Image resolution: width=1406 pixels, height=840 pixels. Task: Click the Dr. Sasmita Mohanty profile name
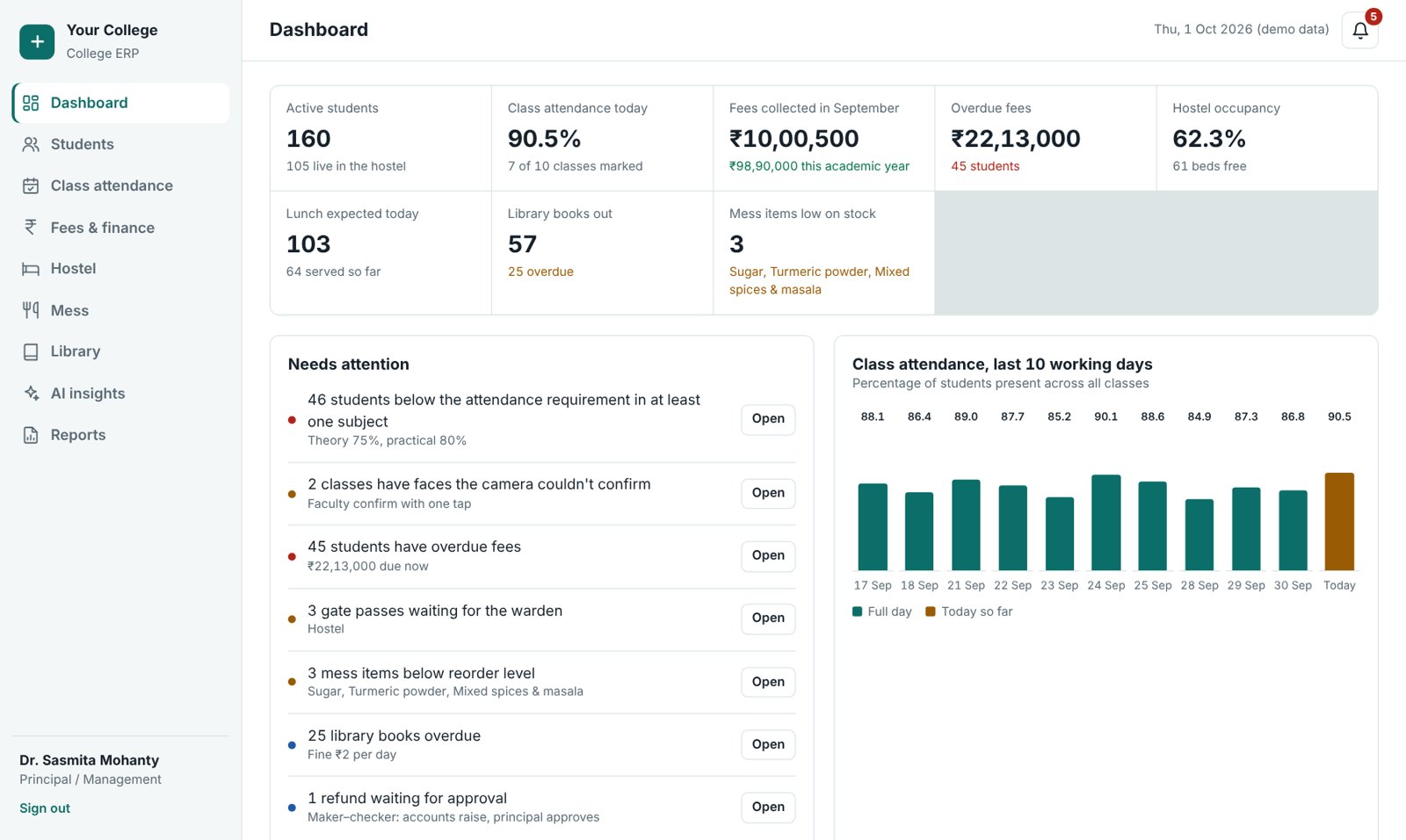tap(90, 760)
